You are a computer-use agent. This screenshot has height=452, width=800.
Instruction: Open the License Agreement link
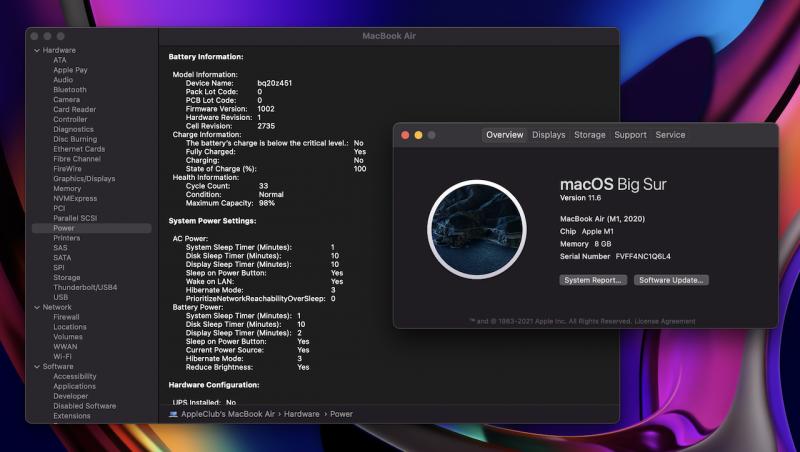pyautogui.click(x=665, y=321)
